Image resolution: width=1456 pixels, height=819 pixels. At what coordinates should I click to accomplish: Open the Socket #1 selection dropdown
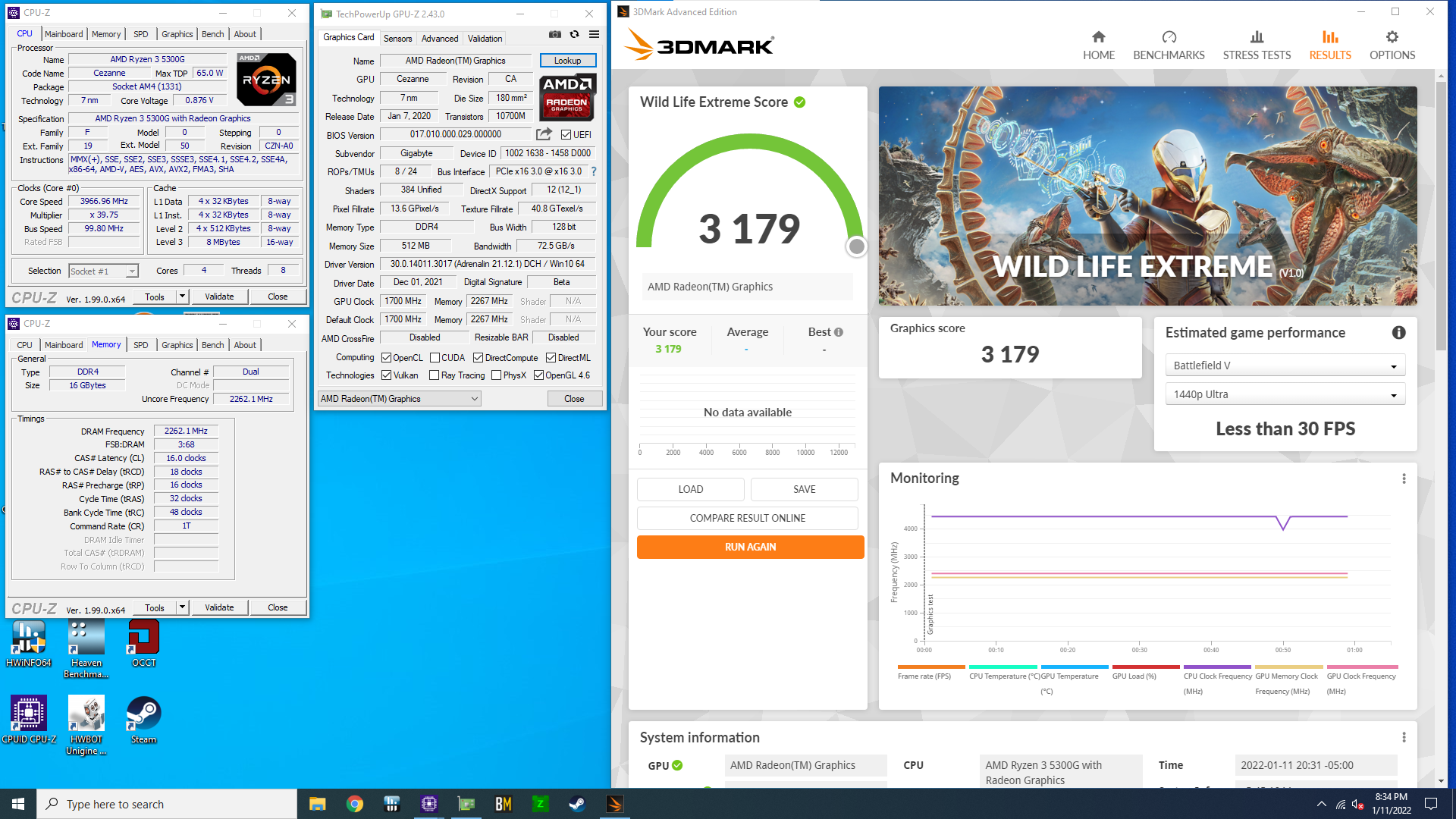(x=103, y=271)
